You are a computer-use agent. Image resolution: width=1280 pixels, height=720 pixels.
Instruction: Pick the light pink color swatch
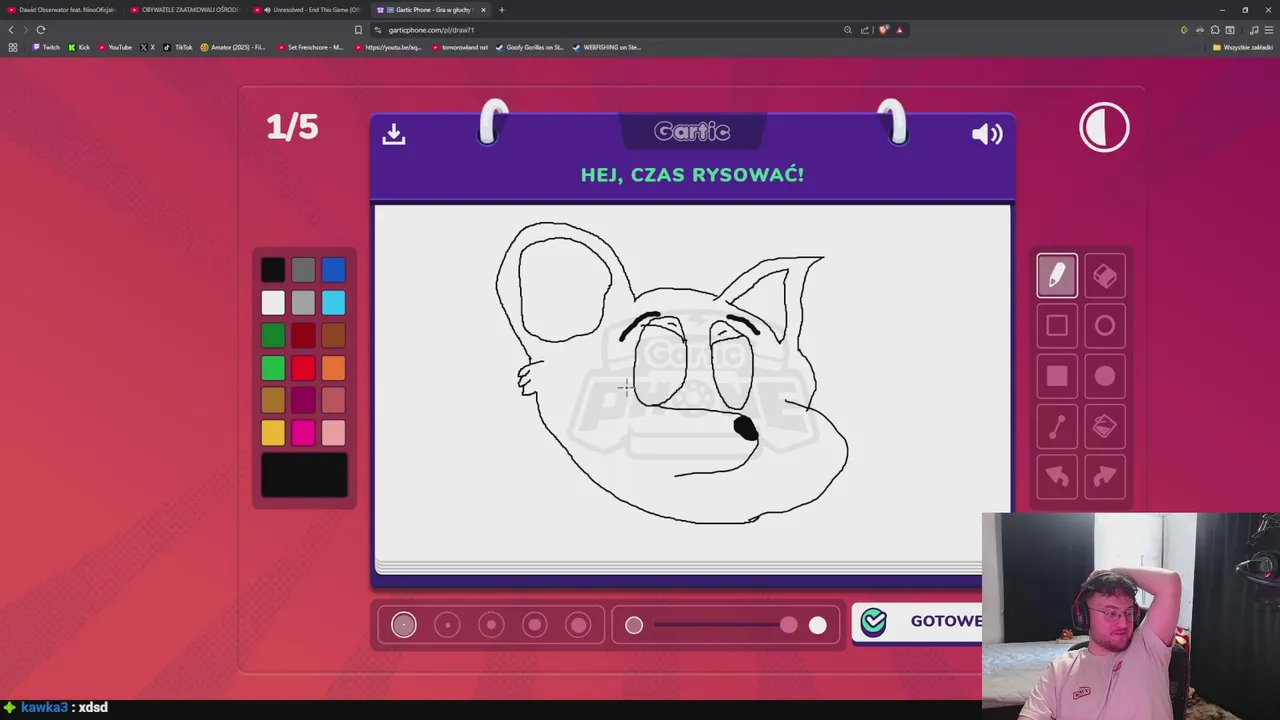tap(334, 432)
